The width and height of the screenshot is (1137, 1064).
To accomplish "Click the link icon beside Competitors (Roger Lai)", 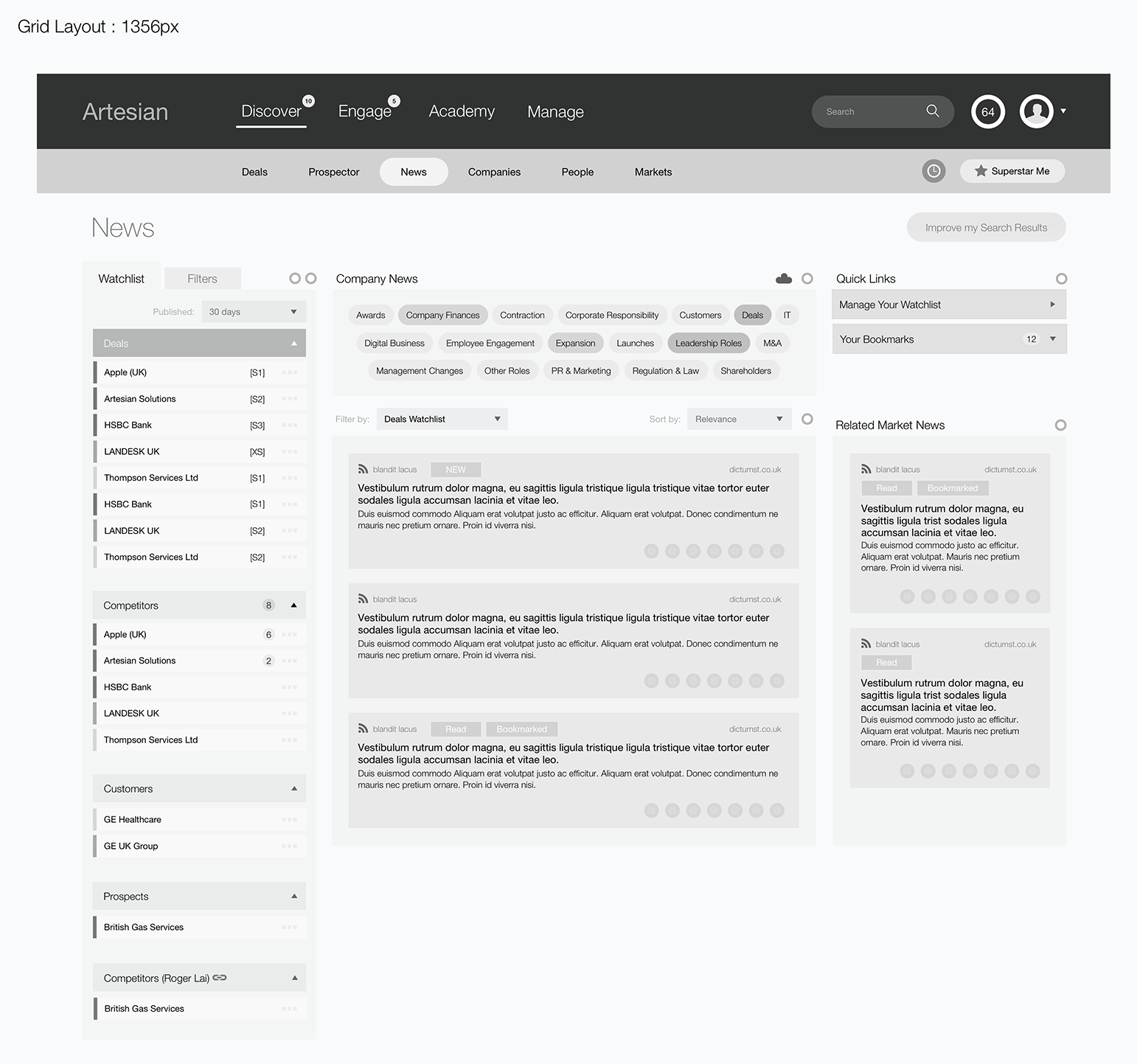I will 220,978.
